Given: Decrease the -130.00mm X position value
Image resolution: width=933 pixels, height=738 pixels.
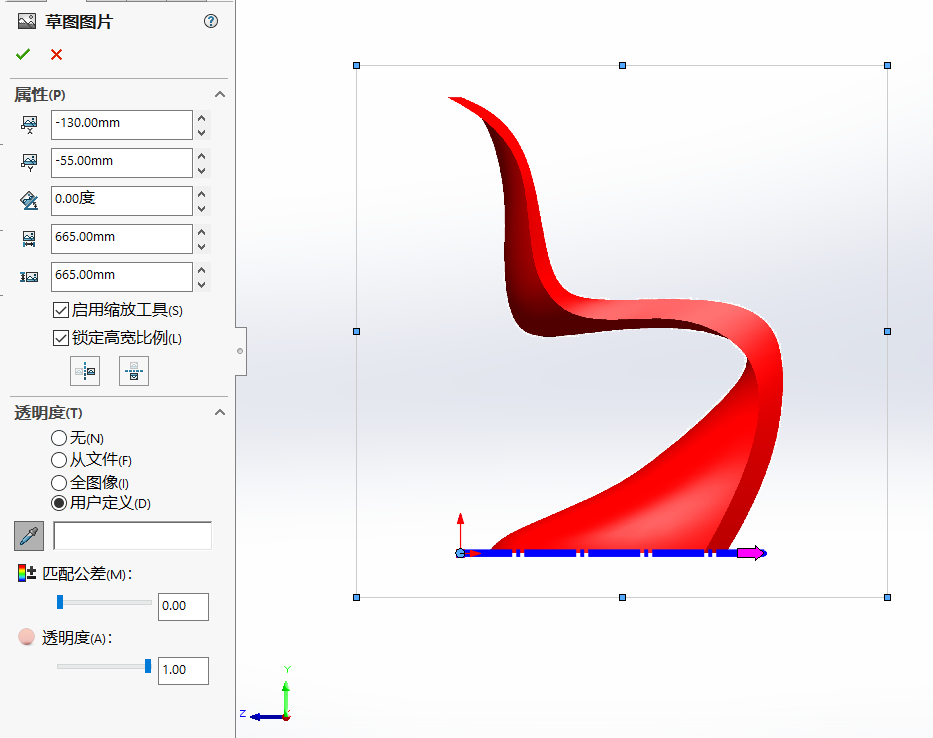Looking at the screenshot, I should 202,133.
